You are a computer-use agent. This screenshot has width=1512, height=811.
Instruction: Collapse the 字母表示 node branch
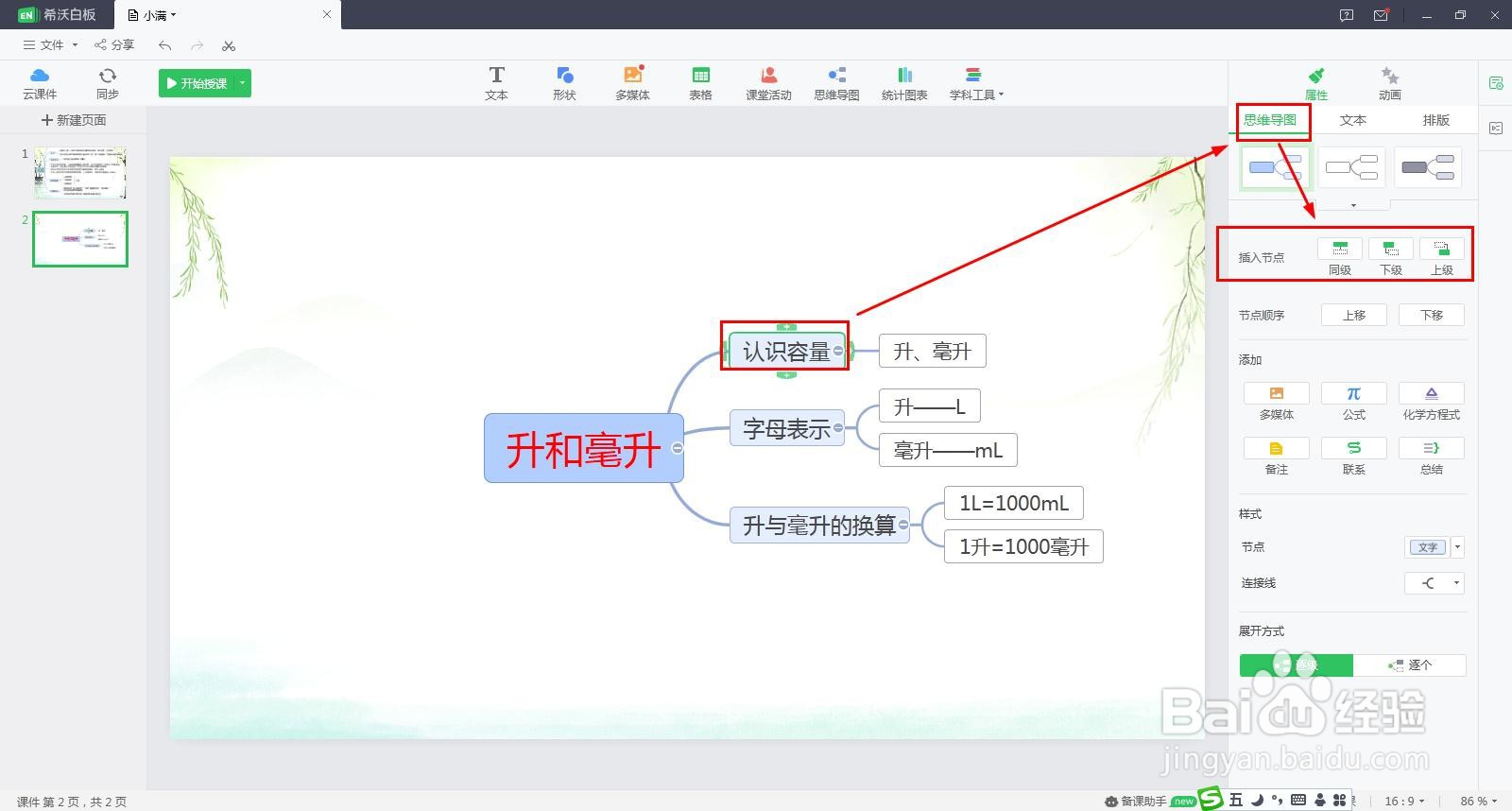(x=838, y=428)
